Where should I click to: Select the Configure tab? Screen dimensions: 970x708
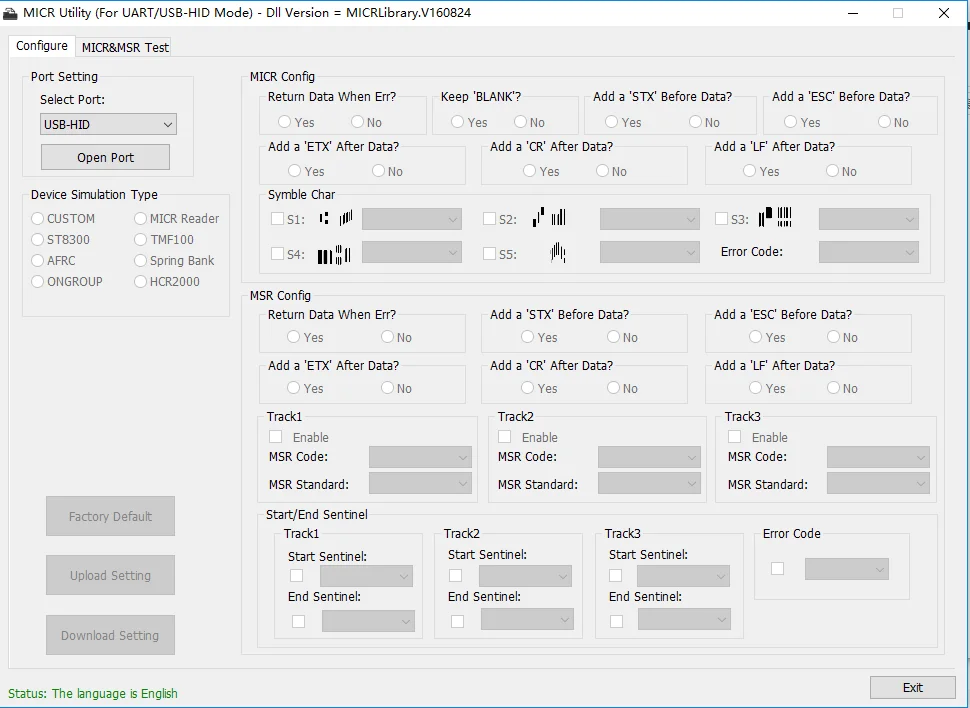pyautogui.click(x=42, y=46)
